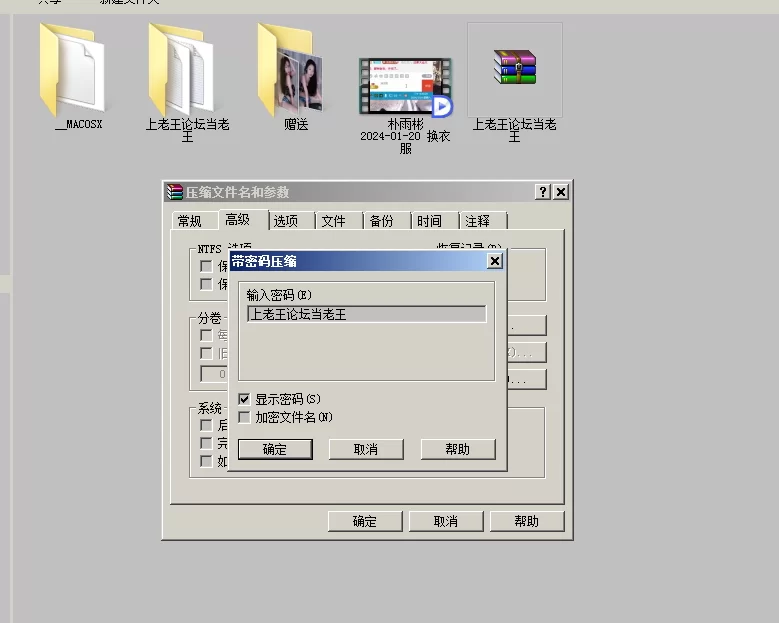Screen dimensions: 779x623
Task: Open the 赠送 folder with photo previews
Action: (291, 70)
